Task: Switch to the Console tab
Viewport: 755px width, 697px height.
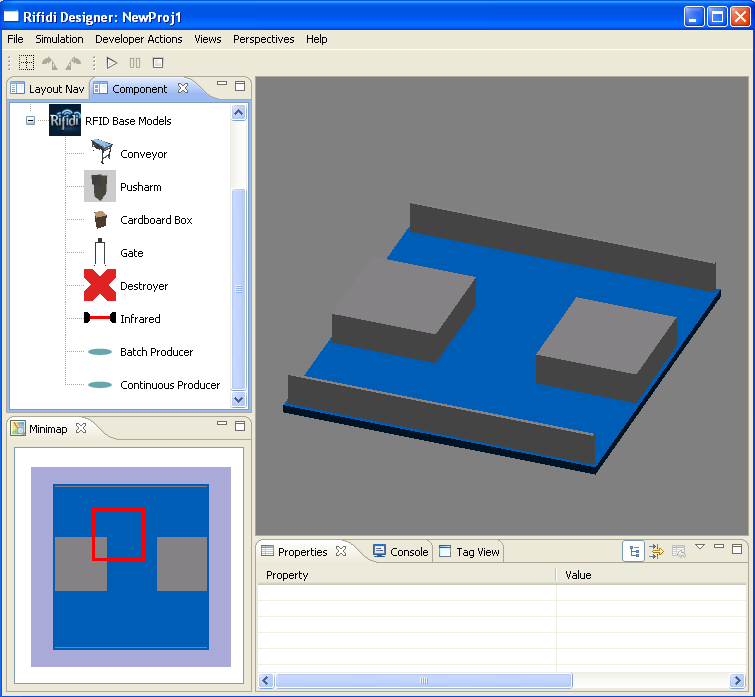Action: pos(401,552)
